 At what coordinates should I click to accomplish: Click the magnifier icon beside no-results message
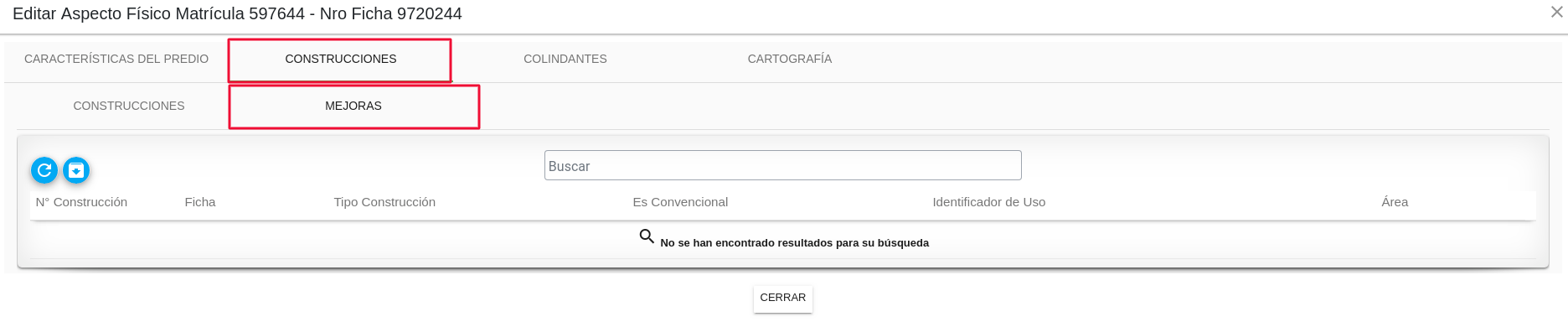click(x=647, y=236)
